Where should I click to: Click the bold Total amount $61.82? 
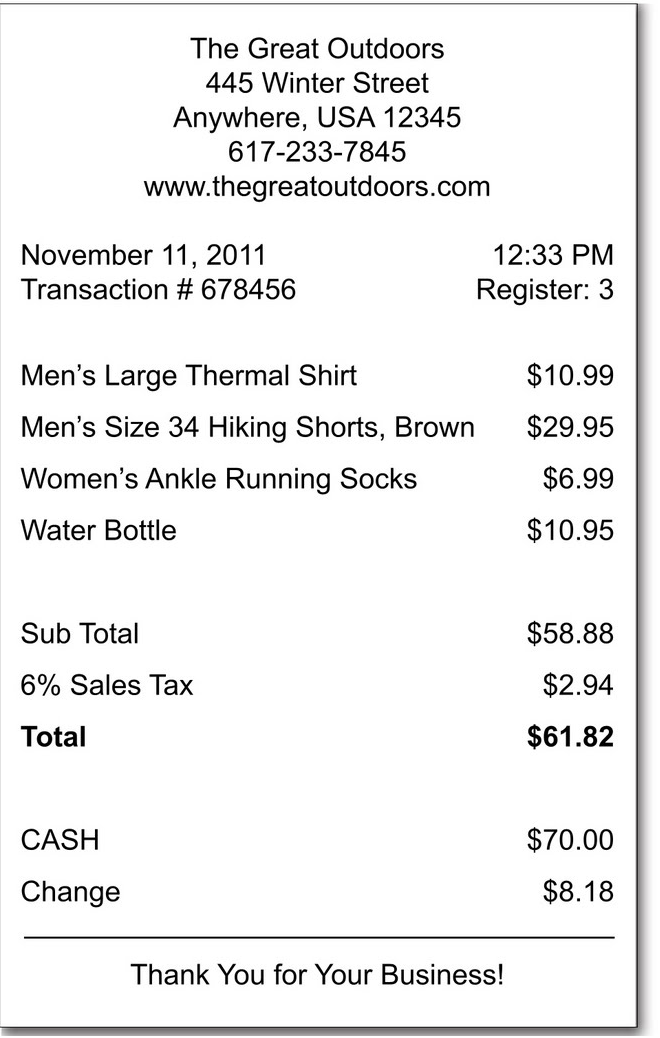coord(571,737)
